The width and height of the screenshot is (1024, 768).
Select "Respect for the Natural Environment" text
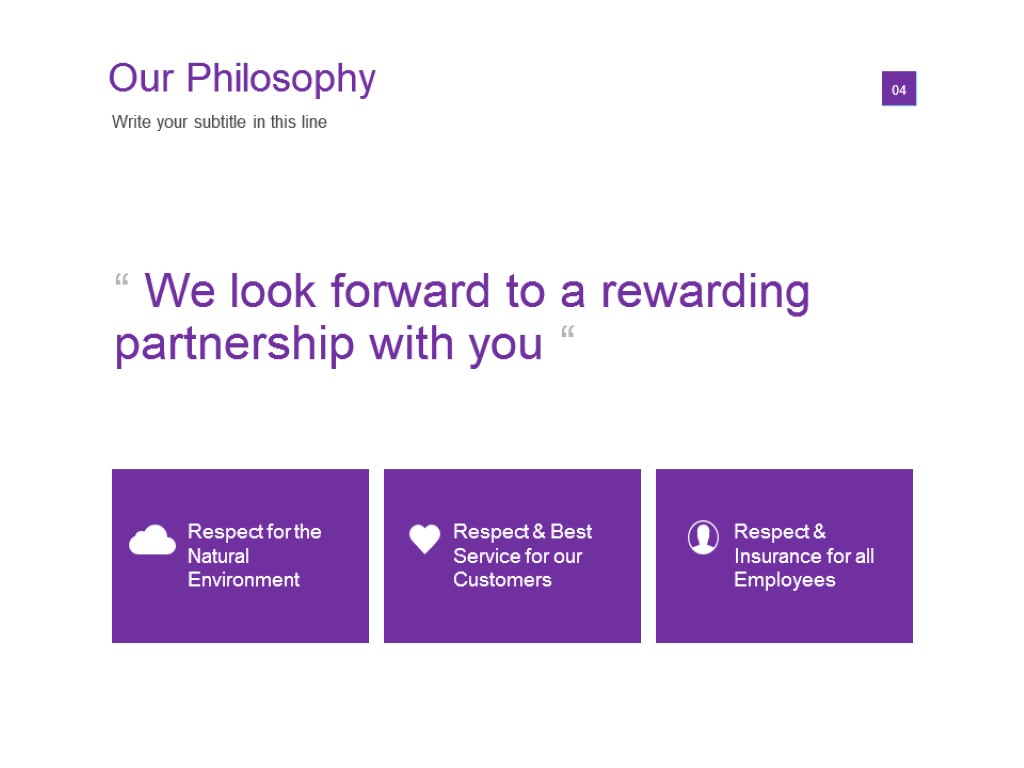pos(254,555)
